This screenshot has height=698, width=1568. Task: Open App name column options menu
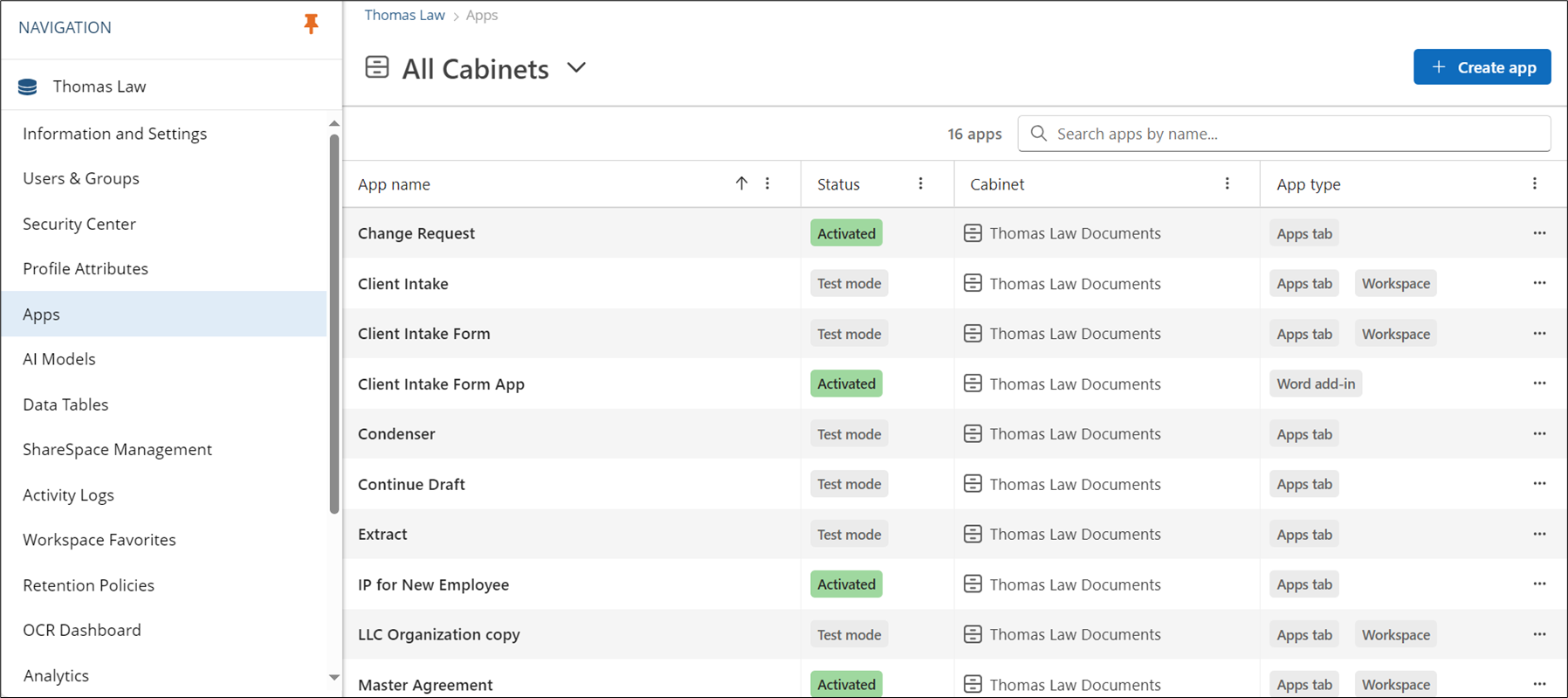pos(767,183)
